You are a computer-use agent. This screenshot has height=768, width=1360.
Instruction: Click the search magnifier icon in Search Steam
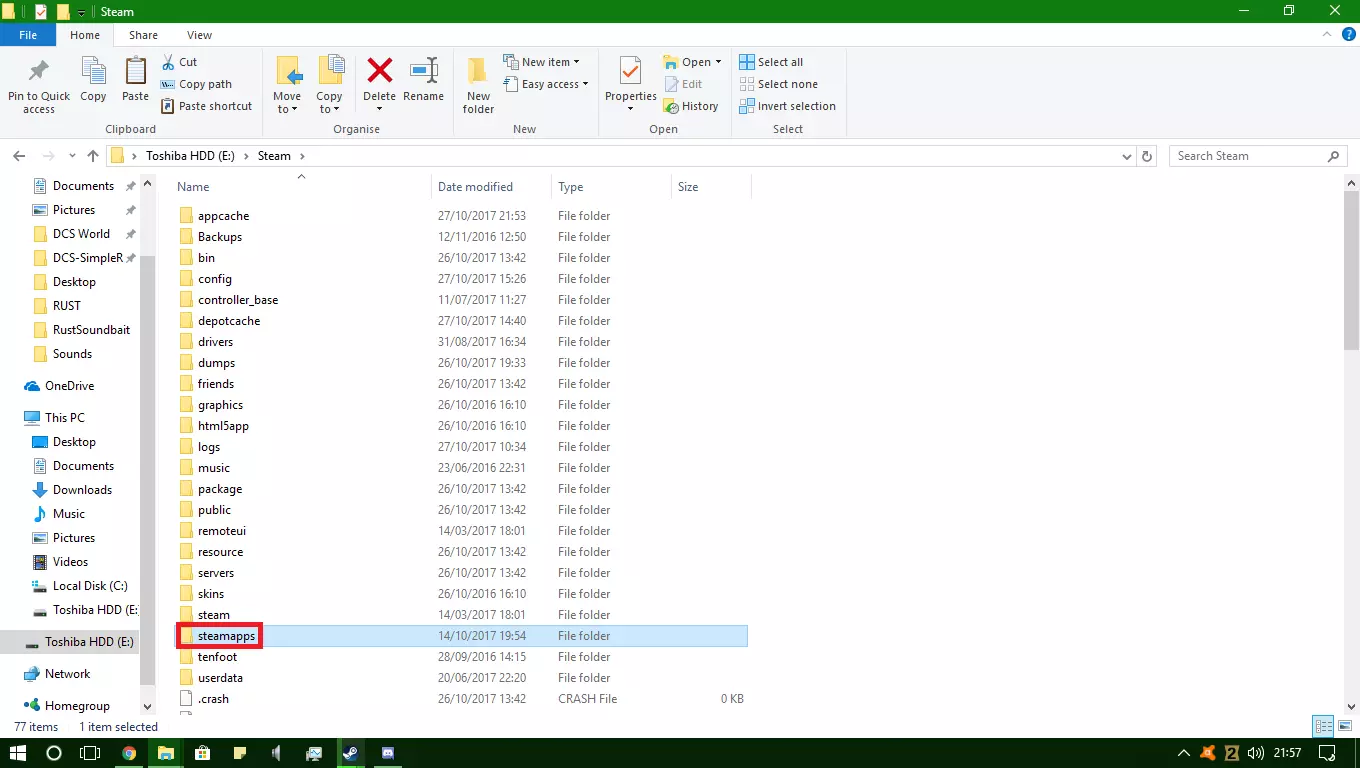coord(1333,156)
